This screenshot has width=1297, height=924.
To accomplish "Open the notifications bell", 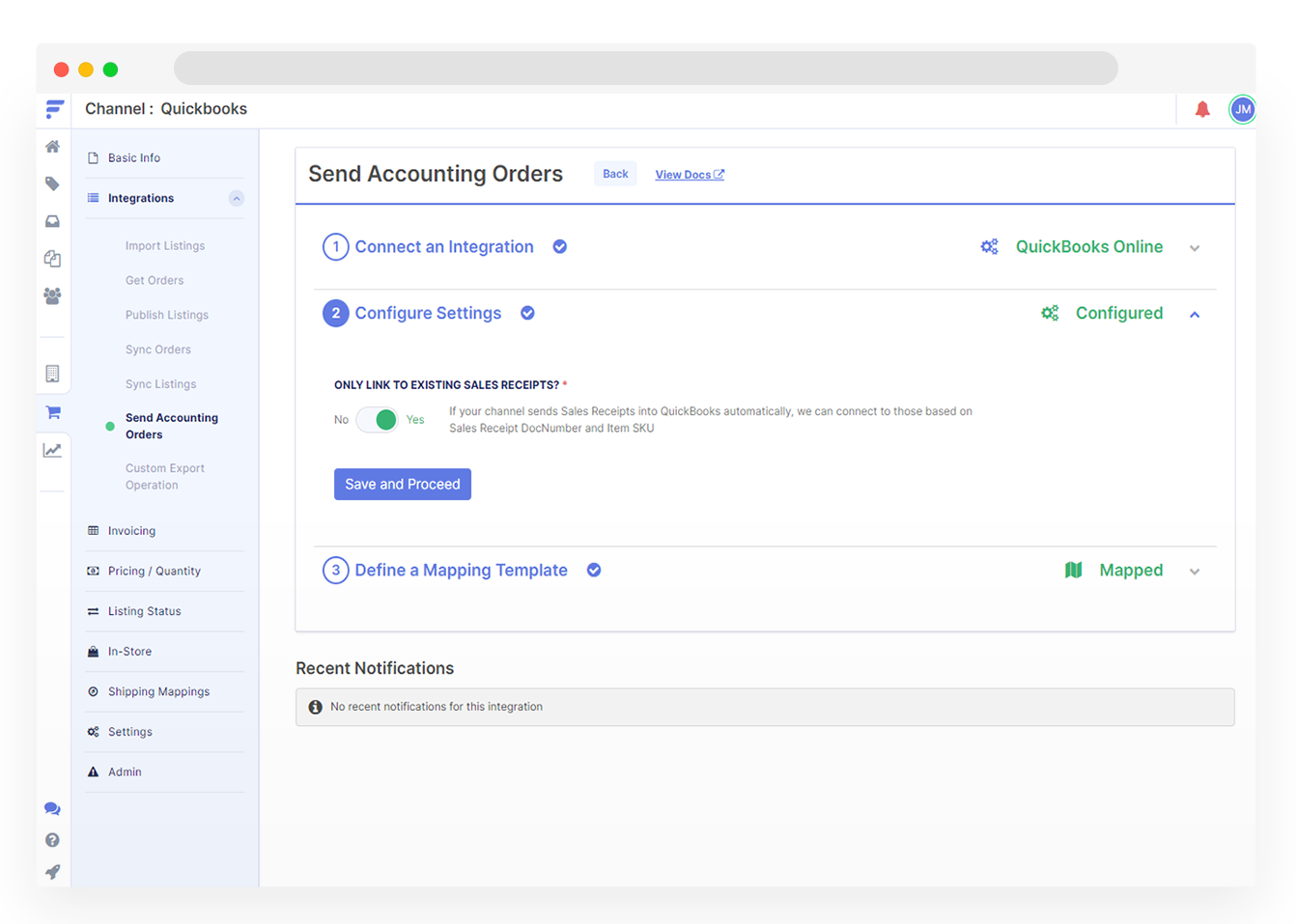I will pos(1202,109).
